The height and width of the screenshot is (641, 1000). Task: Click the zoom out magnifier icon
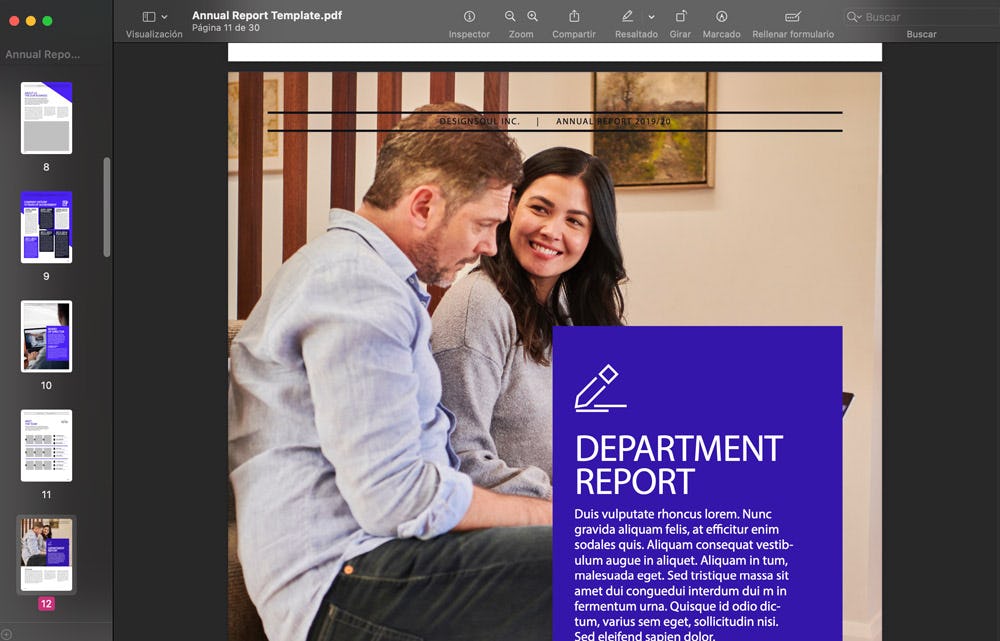[510, 17]
